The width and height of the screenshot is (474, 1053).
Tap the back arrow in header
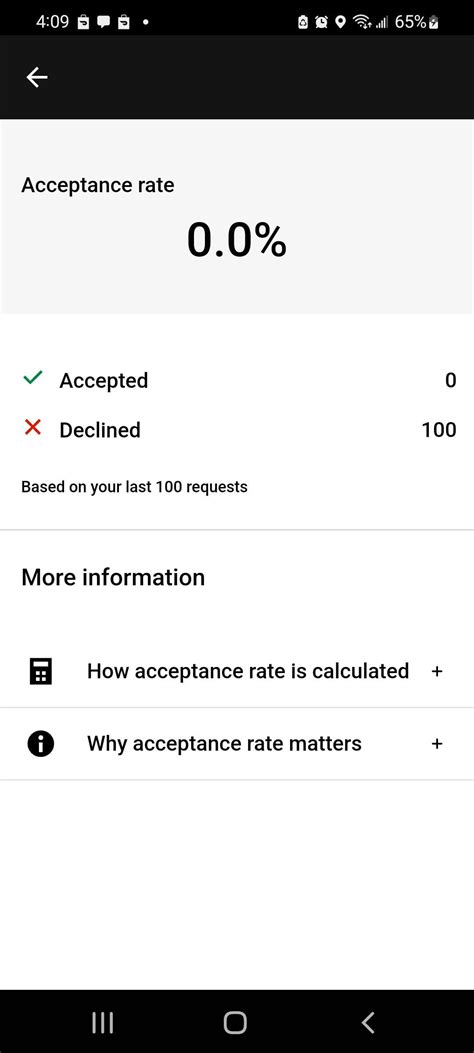tap(37, 77)
